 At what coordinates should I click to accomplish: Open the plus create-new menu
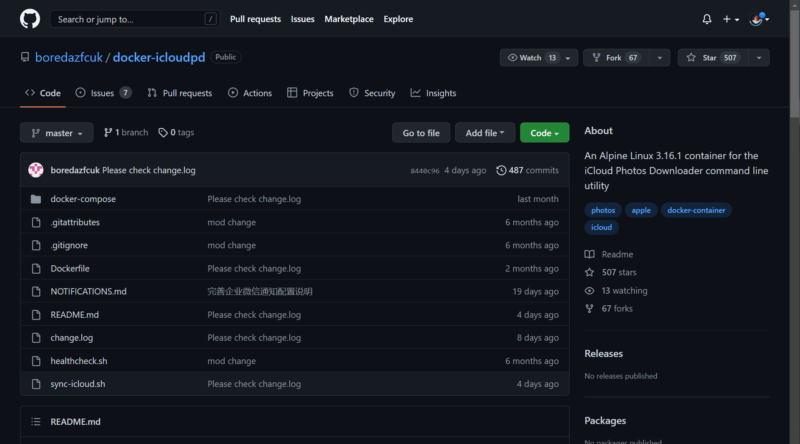[731, 19]
